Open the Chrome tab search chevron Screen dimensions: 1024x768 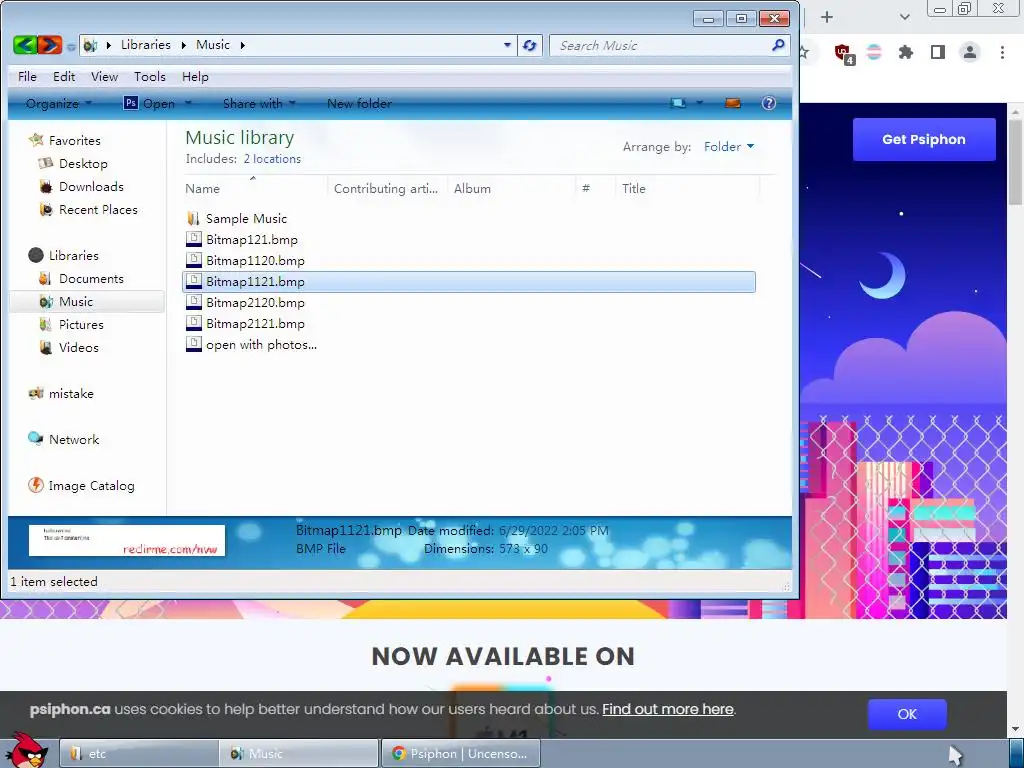tap(904, 17)
